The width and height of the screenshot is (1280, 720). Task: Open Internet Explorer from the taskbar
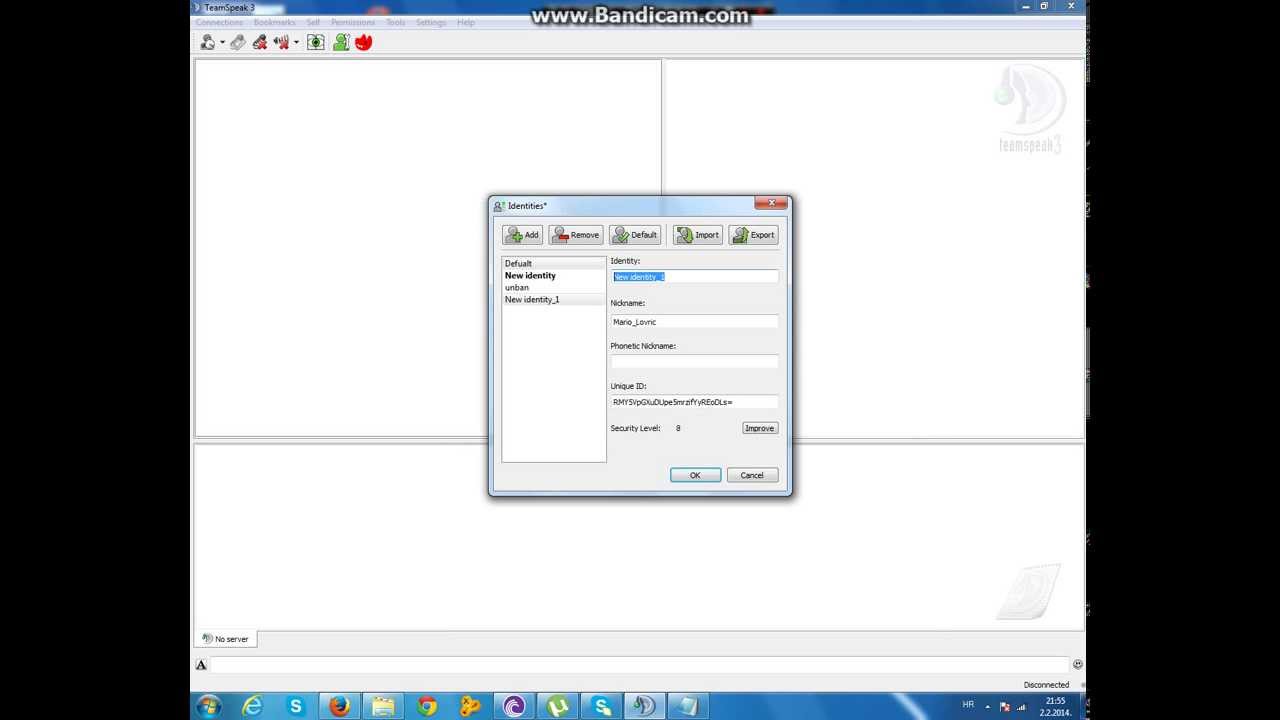[252, 706]
